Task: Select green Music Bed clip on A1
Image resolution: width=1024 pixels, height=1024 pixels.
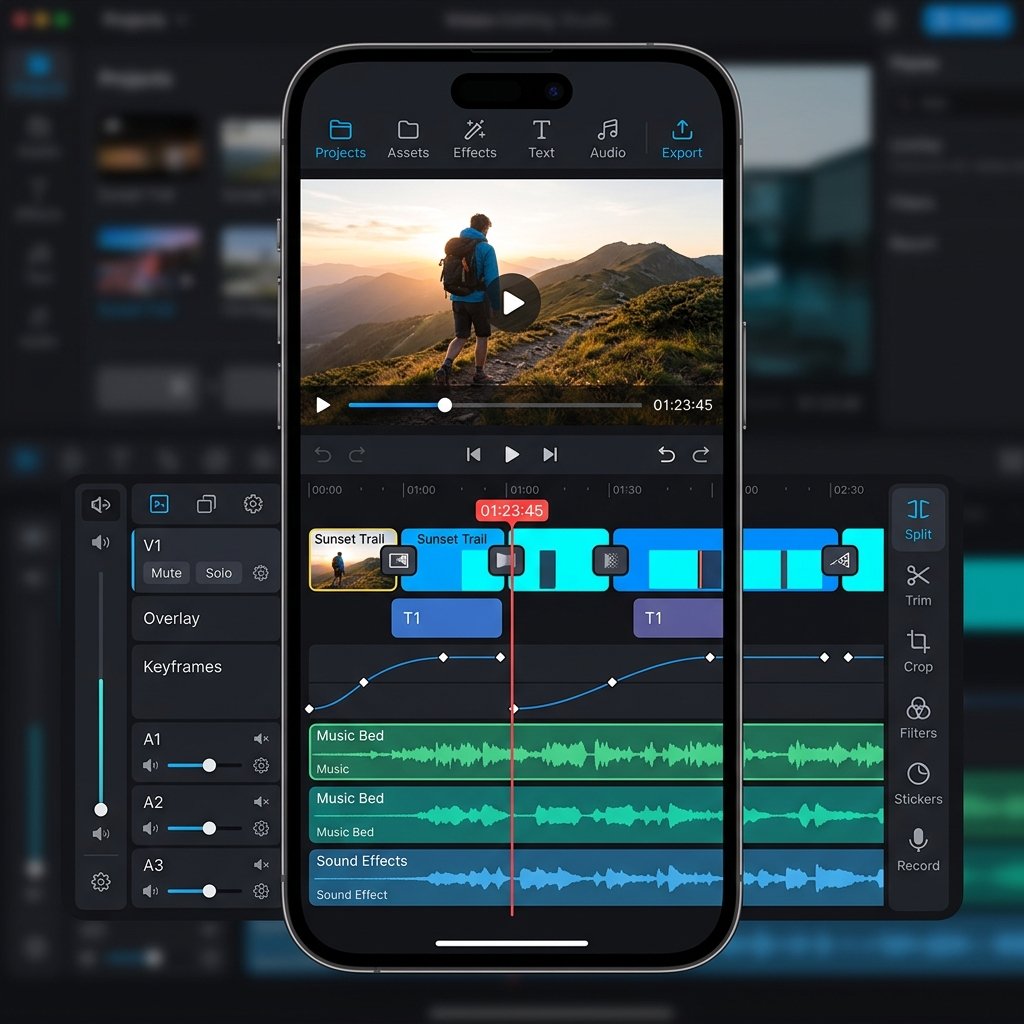Action: click(x=596, y=752)
